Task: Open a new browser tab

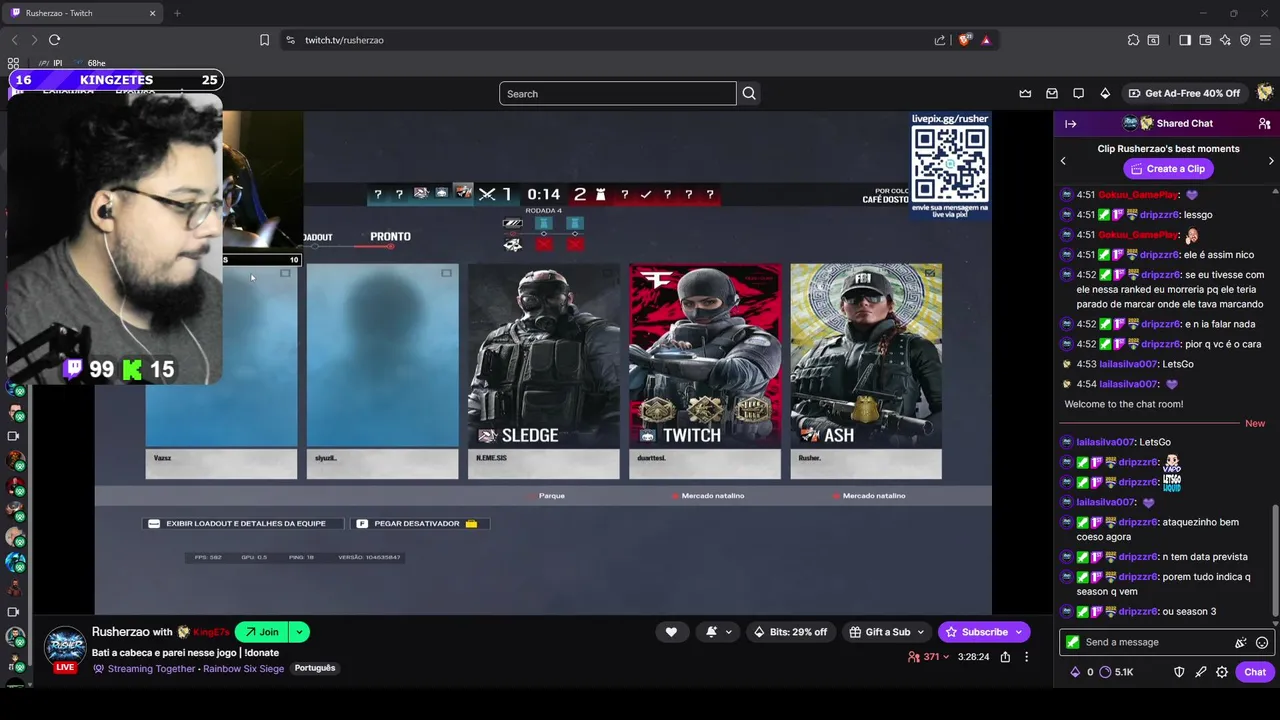Action: pos(177,13)
